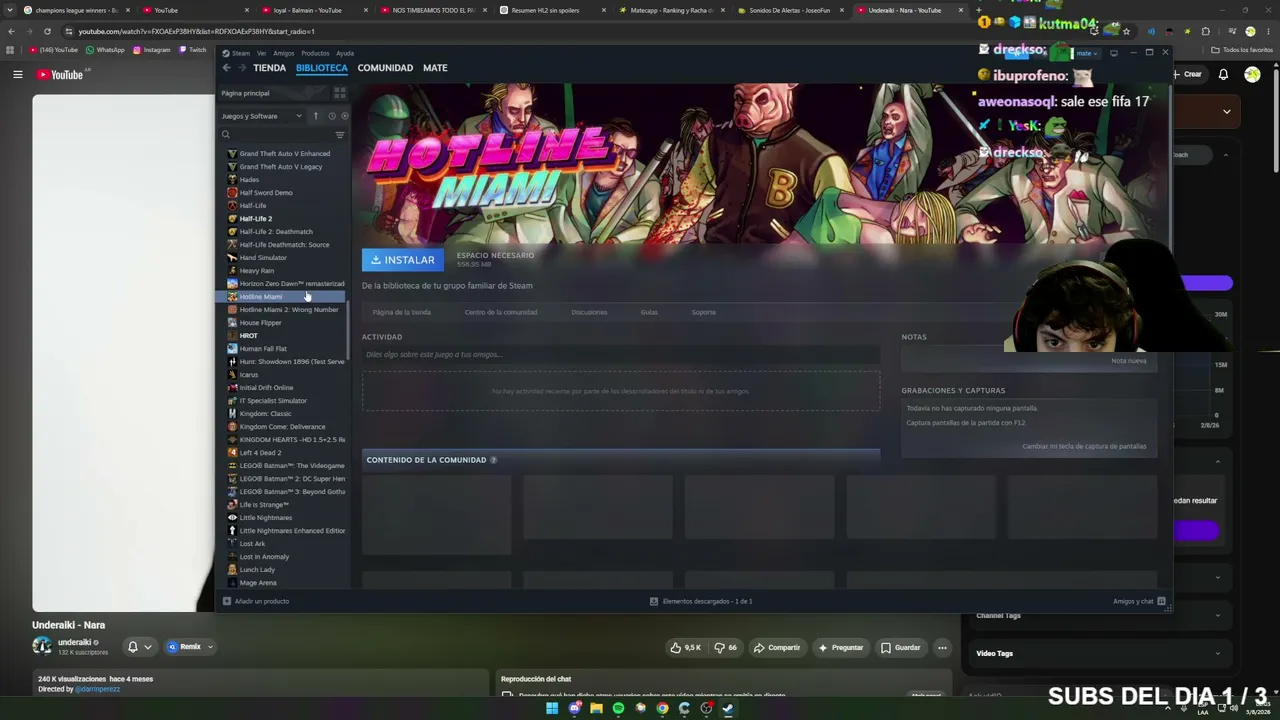Viewport: 1280px width, 720px height.
Task: Click the INSTALAR button for Hotline Miami
Action: click(x=403, y=260)
